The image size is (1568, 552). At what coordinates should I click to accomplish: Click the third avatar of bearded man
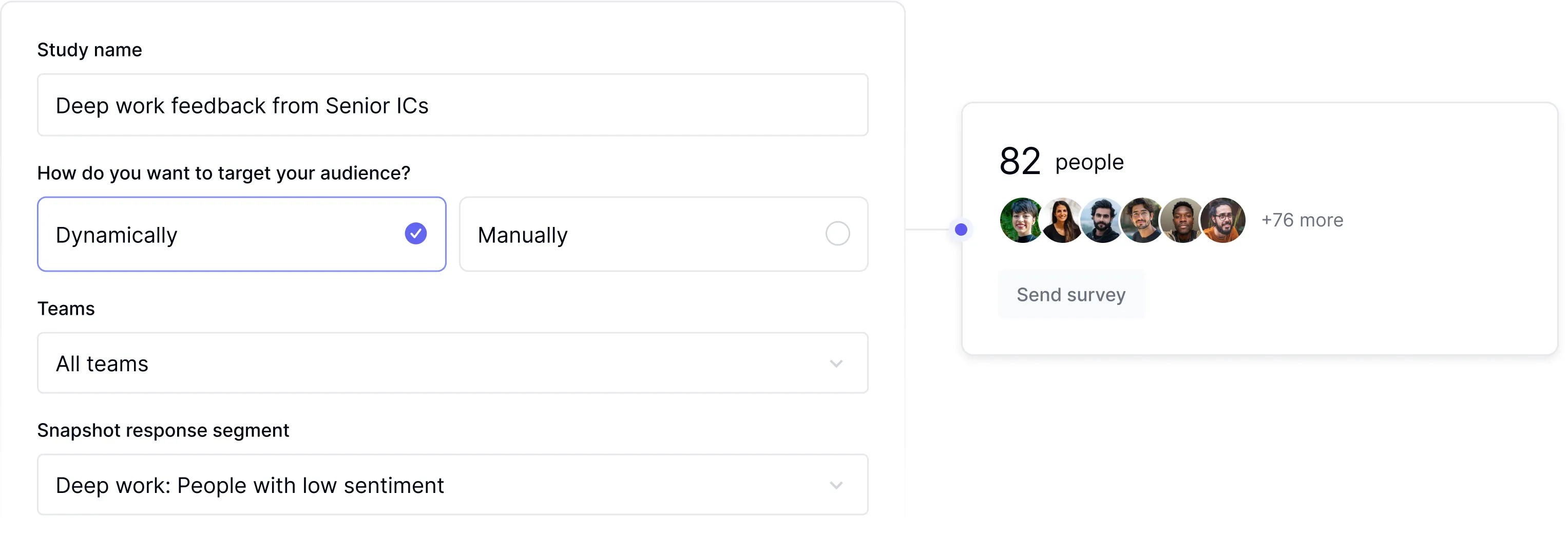click(1102, 220)
